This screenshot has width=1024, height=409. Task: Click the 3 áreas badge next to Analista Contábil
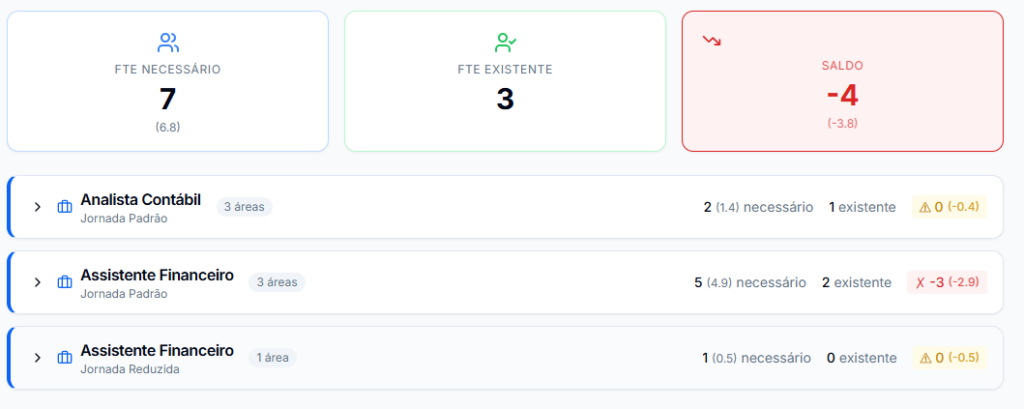[x=245, y=207]
